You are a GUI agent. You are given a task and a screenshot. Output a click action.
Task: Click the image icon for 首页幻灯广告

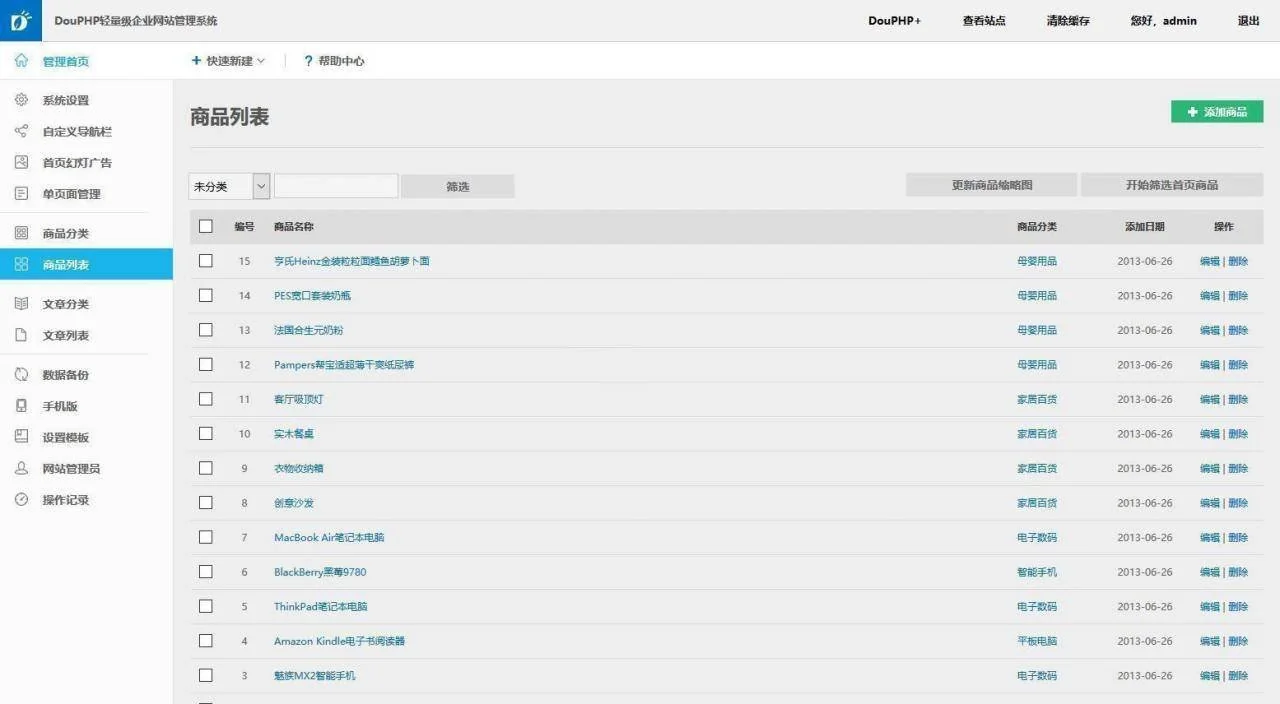click(x=21, y=162)
